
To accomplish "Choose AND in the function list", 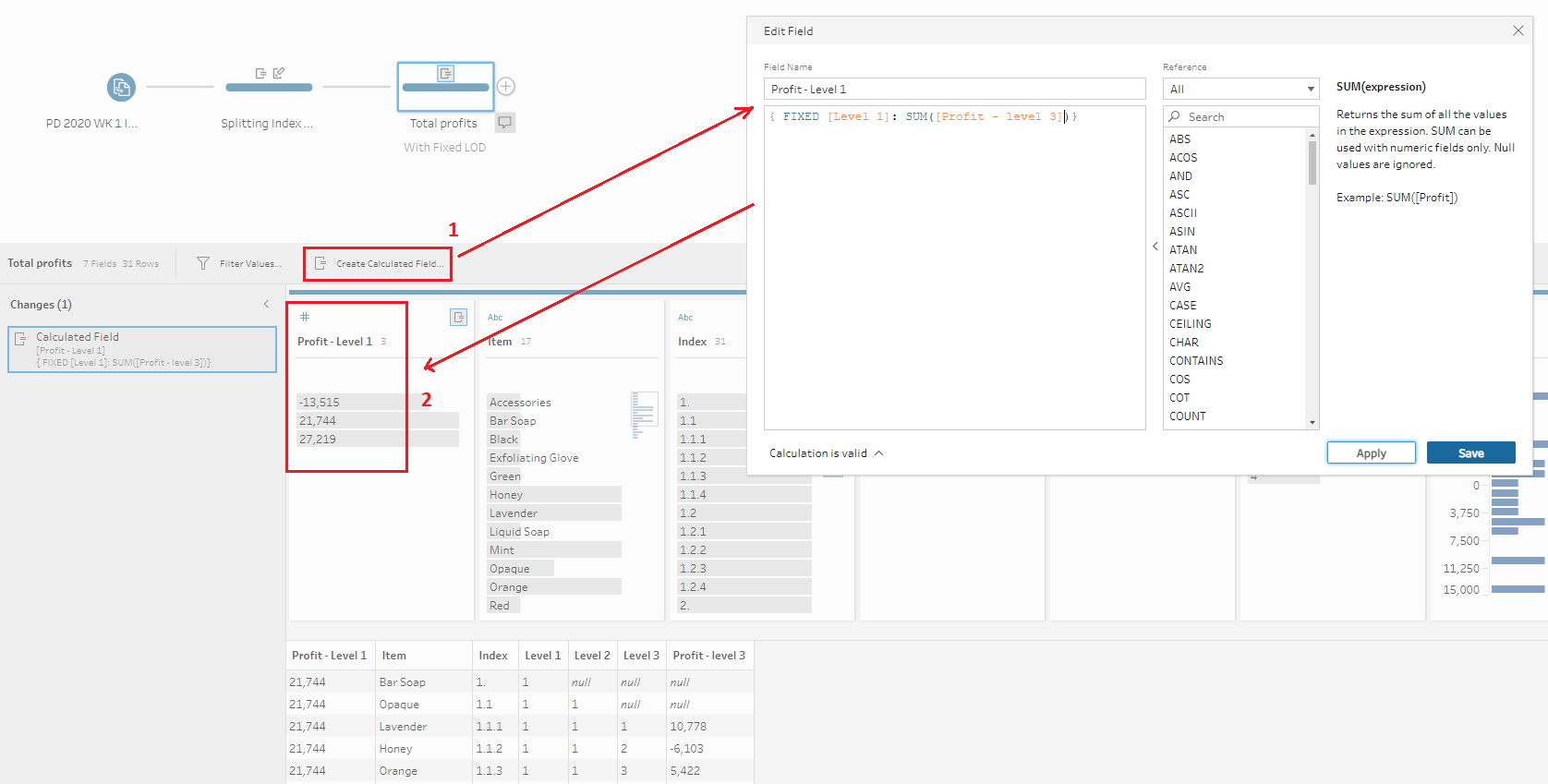I will (x=1181, y=176).
